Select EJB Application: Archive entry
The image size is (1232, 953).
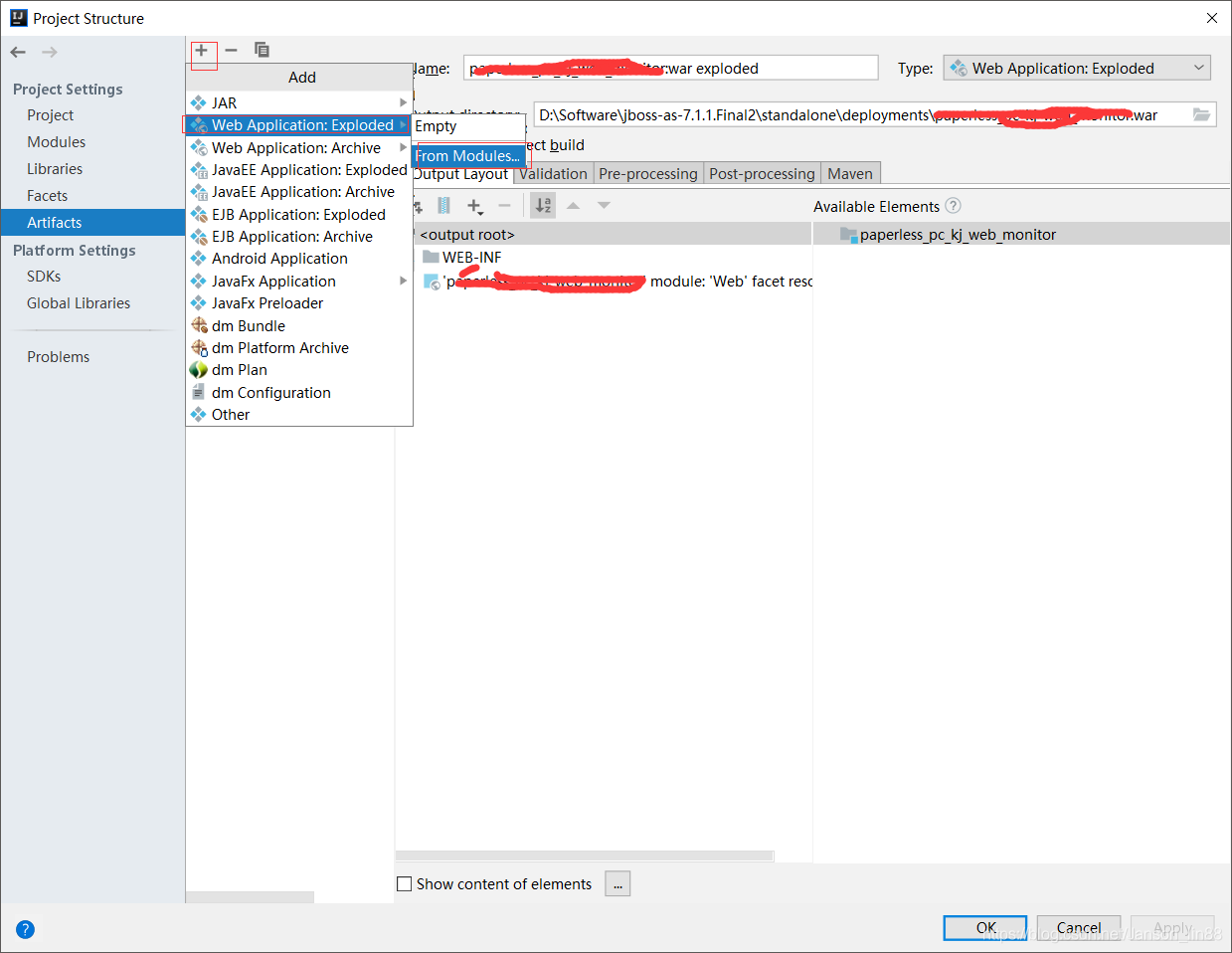[x=298, y=237]
